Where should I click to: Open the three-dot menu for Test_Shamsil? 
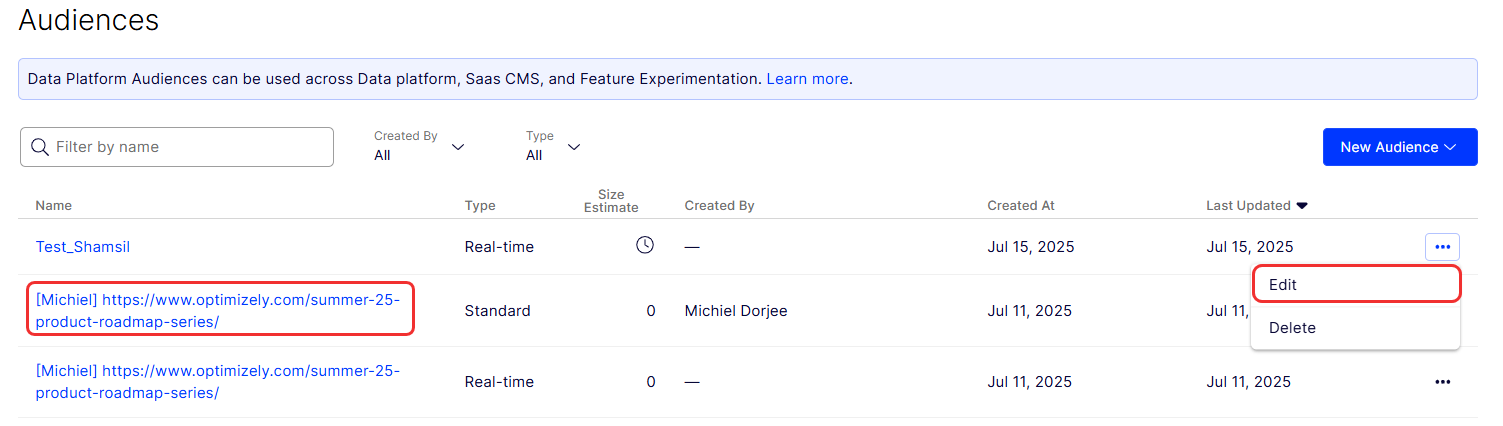point(1442,246)
